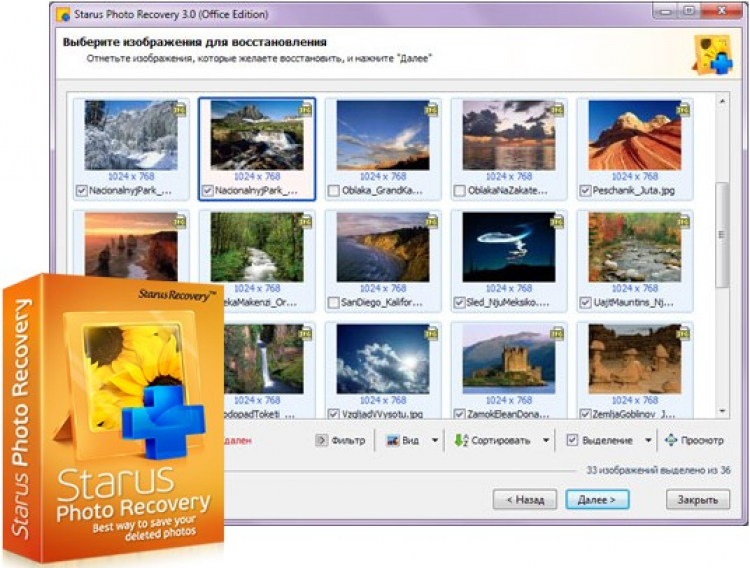Select the waterfall NacionalnyjPark thumbnail
The height and width of the screenshot is (568, 750).
tap(257, 135)
